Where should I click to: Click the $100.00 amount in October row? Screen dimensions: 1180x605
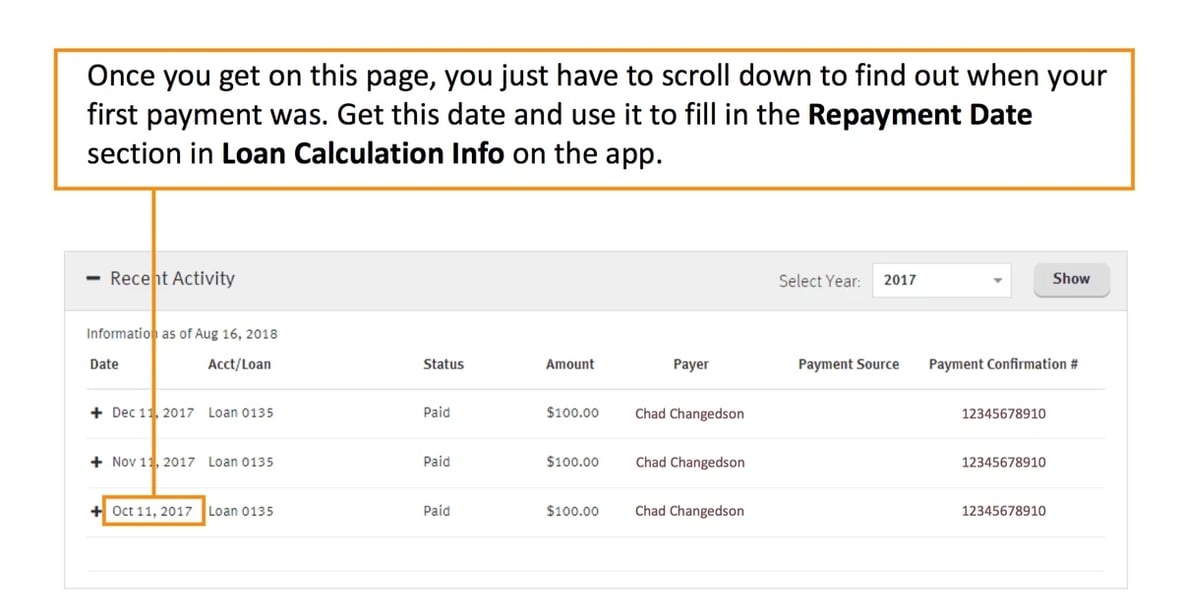point(572,511)
